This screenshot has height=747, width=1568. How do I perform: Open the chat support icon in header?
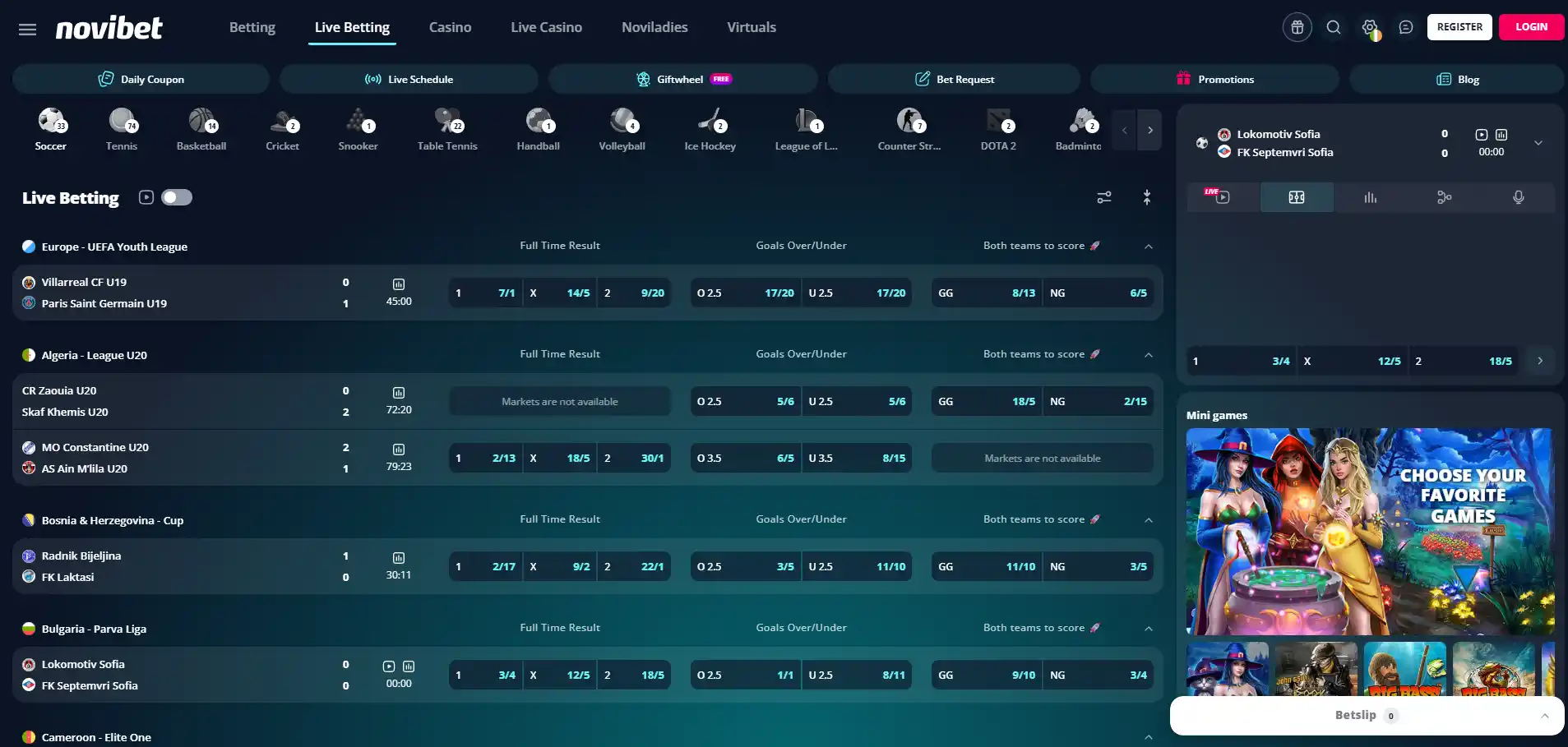(1406, 27)
